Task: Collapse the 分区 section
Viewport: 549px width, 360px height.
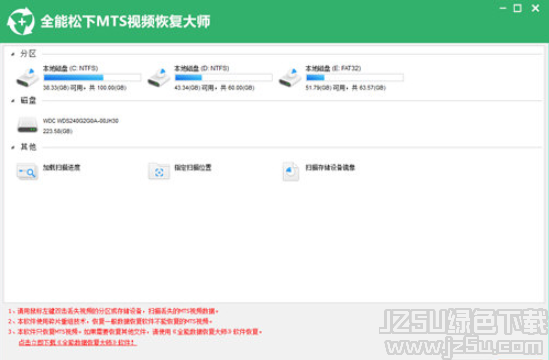Action: pyautogui.click(x=13, y=54)
